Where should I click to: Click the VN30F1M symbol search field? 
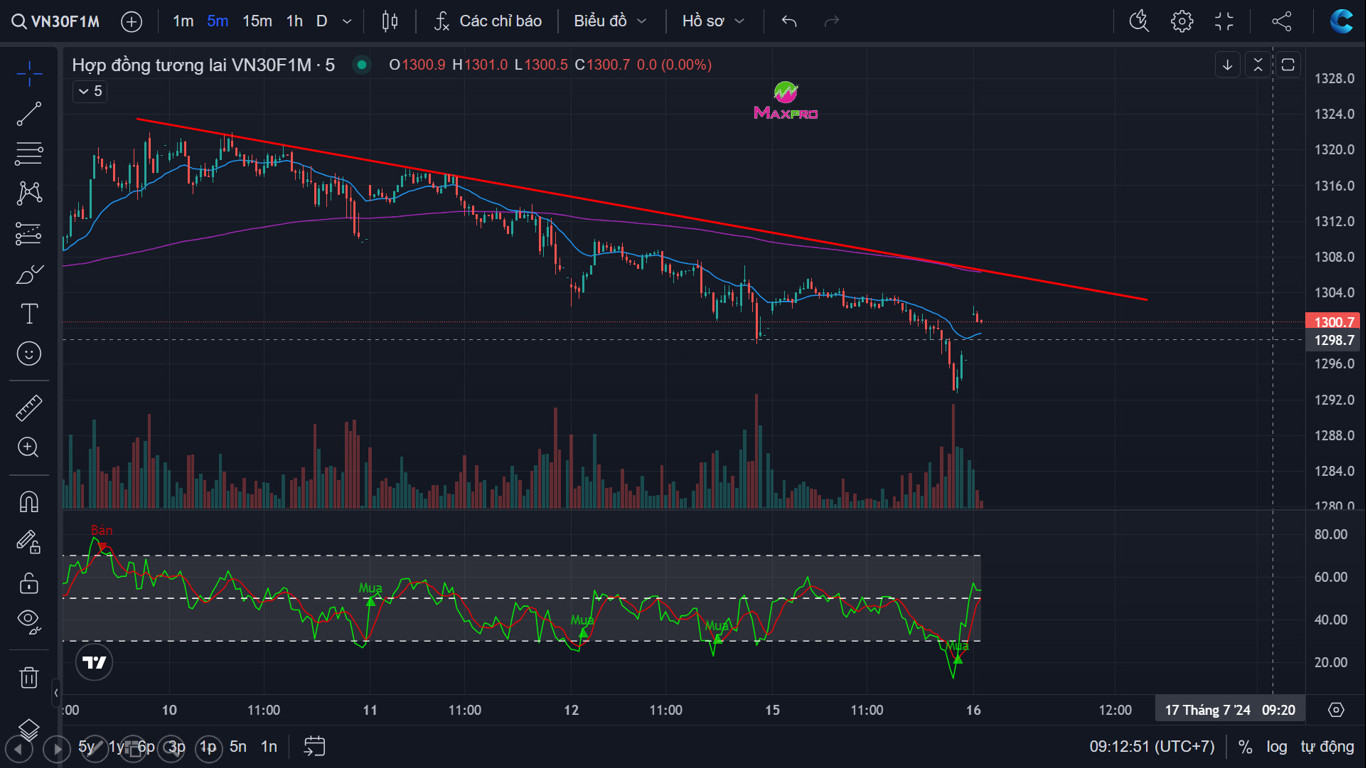tap(57, 21)
